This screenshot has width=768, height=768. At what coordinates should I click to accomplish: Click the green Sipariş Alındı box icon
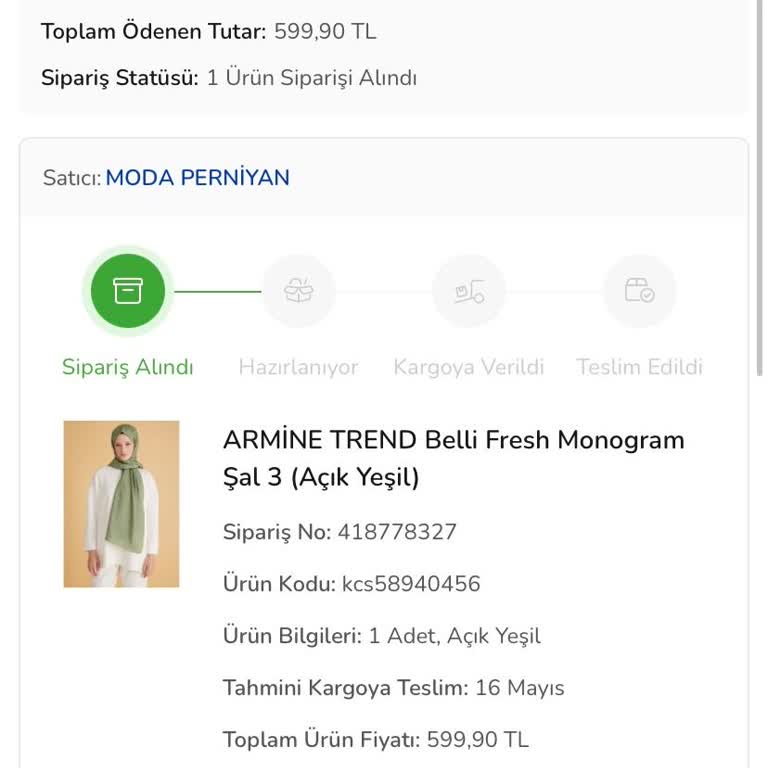click(x=128, y=291)
